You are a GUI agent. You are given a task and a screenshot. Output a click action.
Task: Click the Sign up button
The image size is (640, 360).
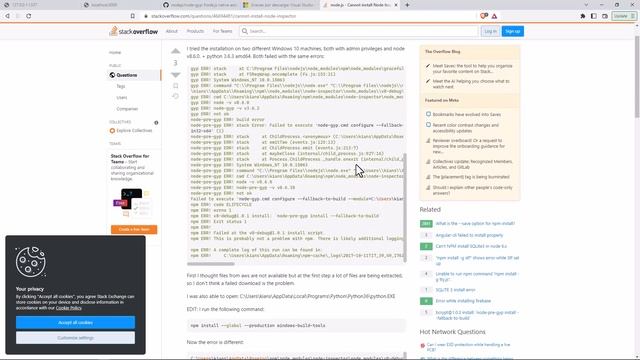coord(513,31)
